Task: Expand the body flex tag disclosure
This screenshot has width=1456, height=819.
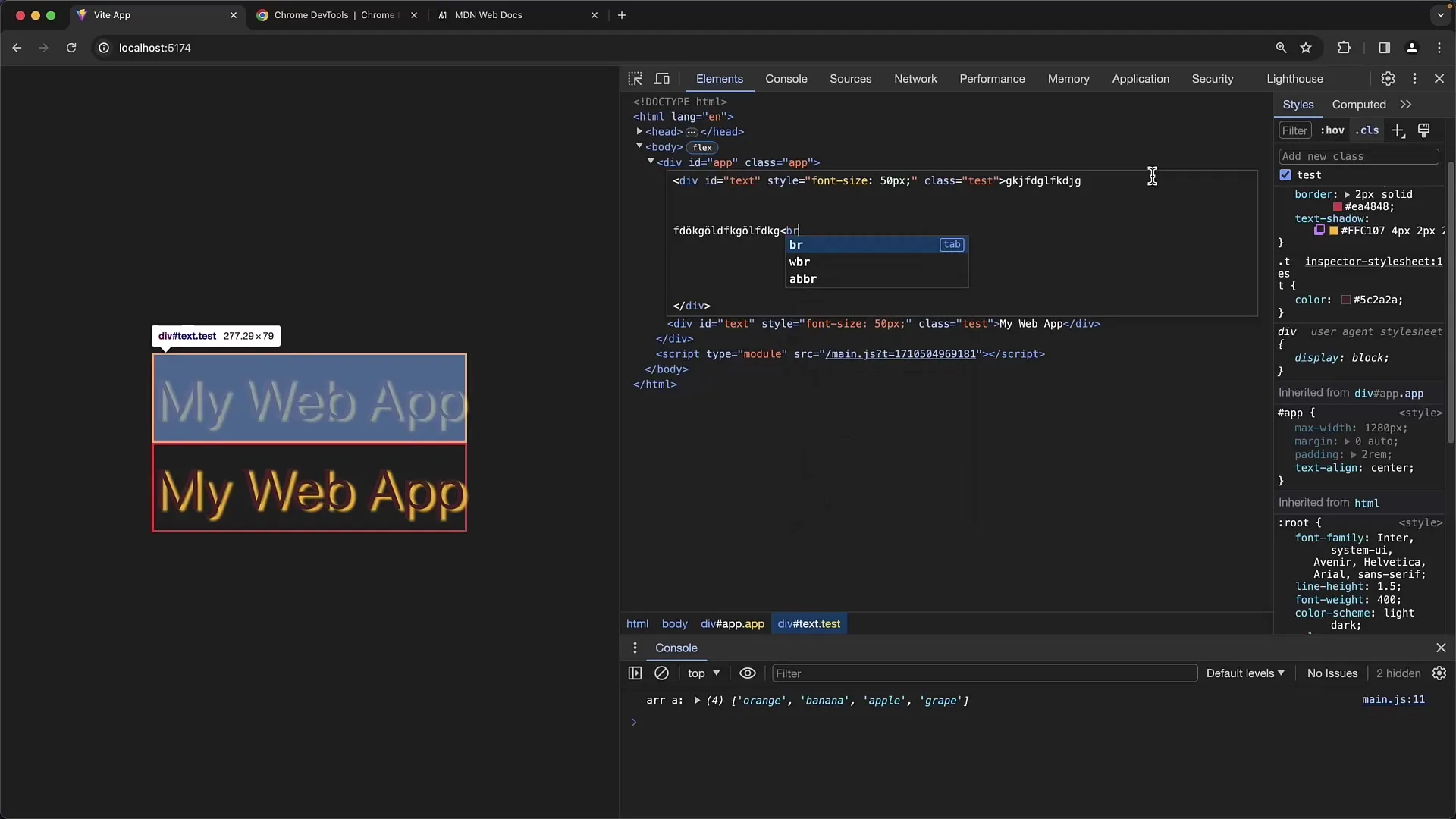Action: [638, 146]
